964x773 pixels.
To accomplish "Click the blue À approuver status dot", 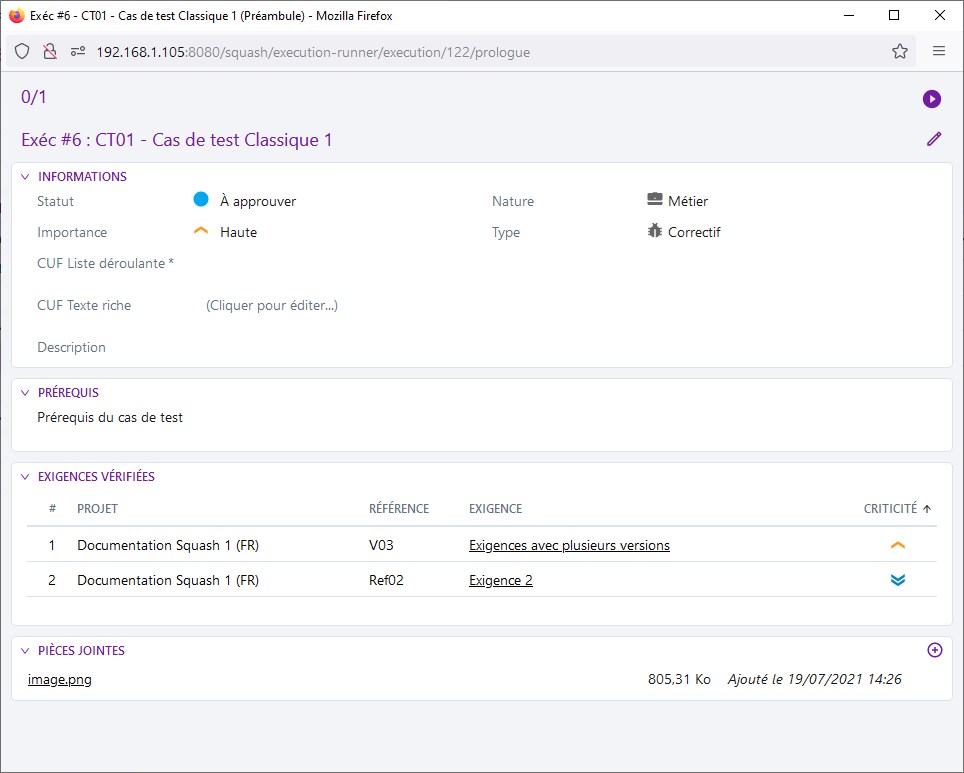I will [201, 200].
